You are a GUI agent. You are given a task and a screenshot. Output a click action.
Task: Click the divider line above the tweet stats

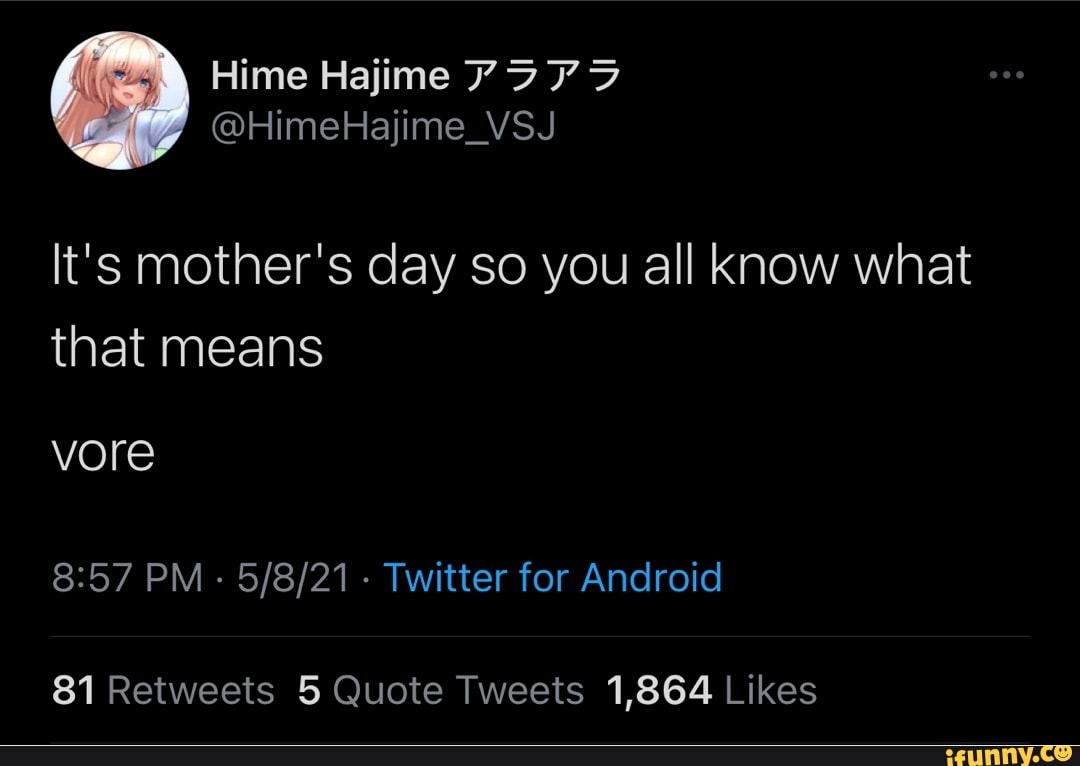click(x=540, y=636)
